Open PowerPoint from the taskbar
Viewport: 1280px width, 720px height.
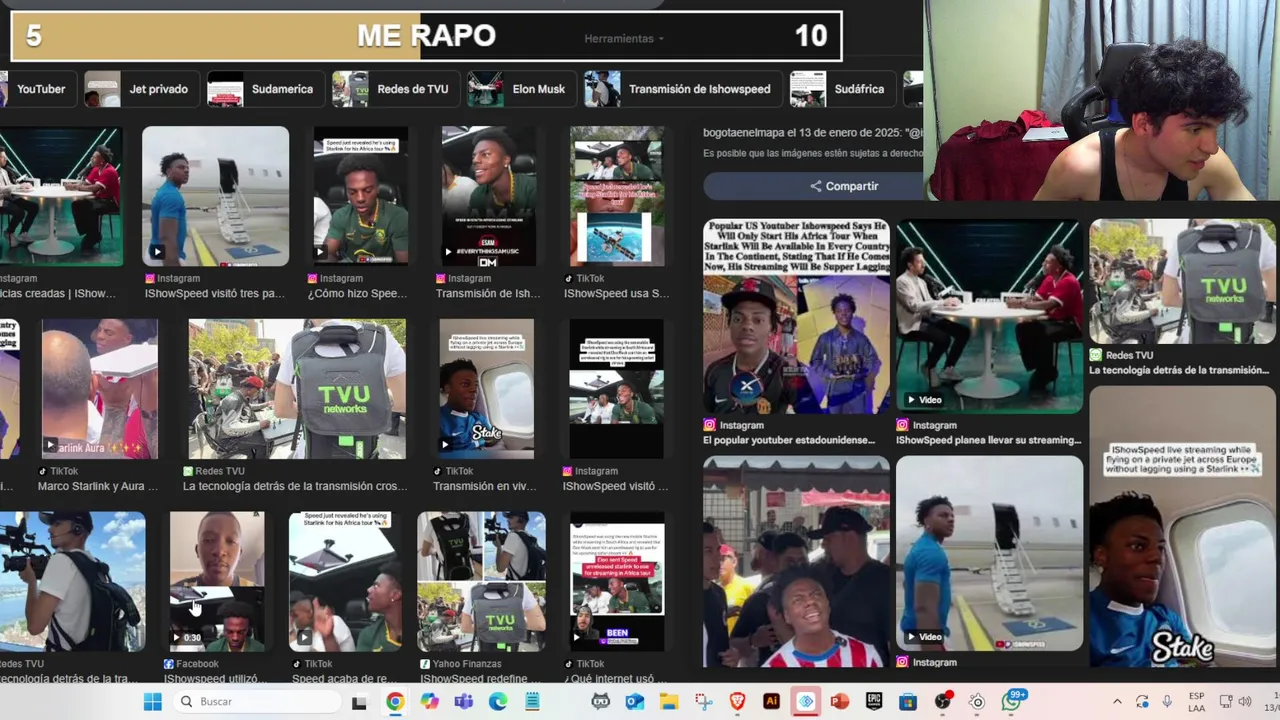(x=839, y=701)
